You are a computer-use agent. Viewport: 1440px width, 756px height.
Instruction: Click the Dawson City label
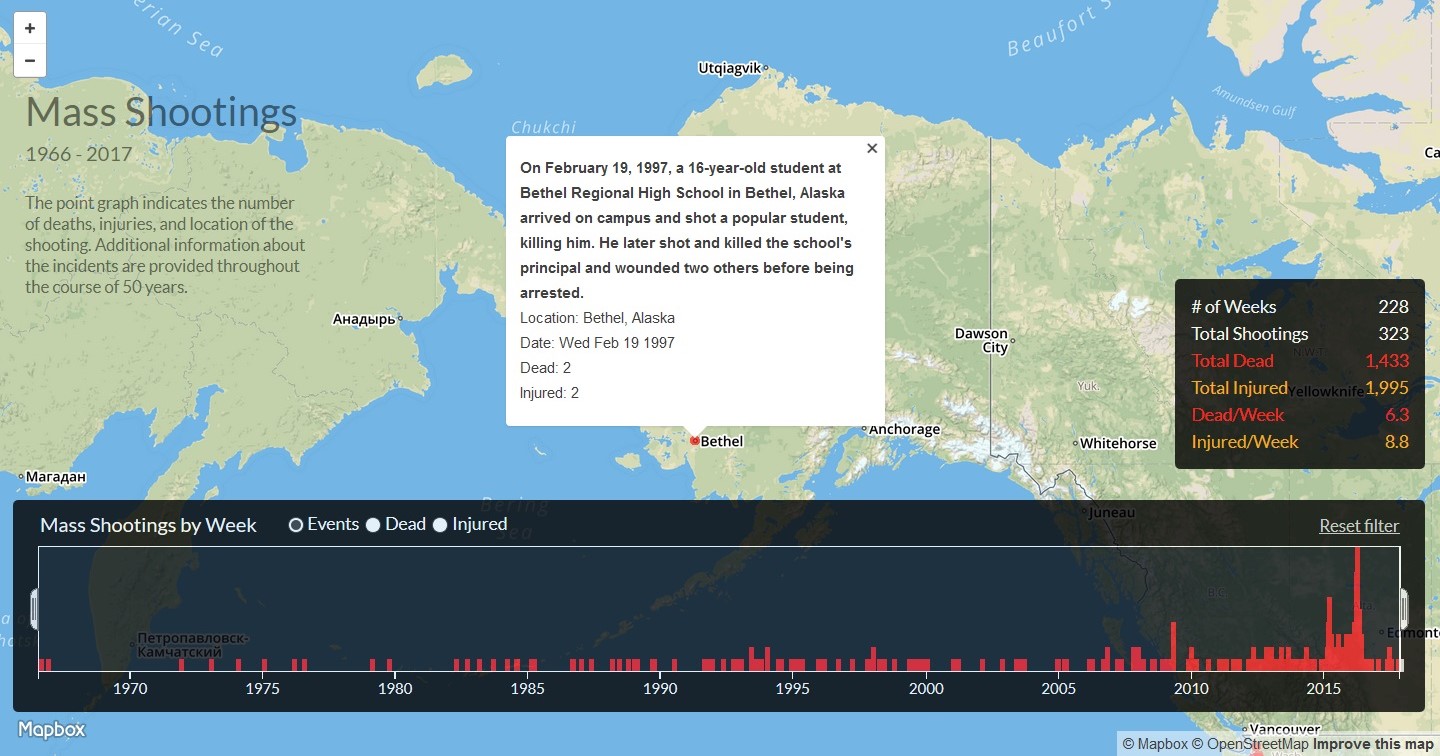click(981, 341)
